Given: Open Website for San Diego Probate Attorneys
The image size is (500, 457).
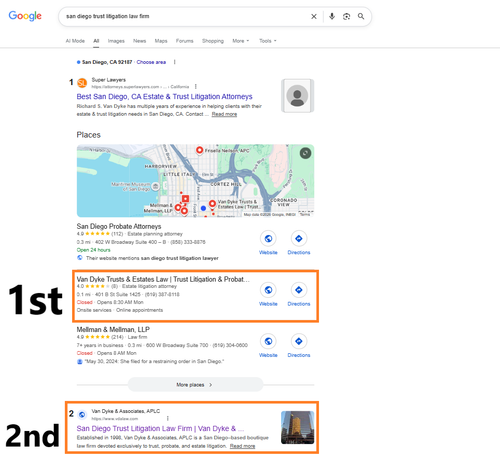Looking at the screenshot, I should coord(268,243).
